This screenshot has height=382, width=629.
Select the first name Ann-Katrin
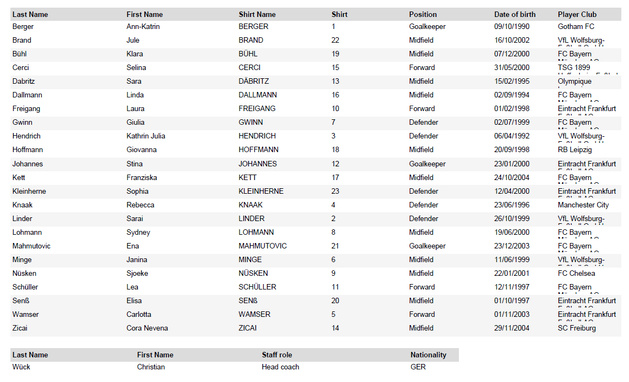point(143,26)
